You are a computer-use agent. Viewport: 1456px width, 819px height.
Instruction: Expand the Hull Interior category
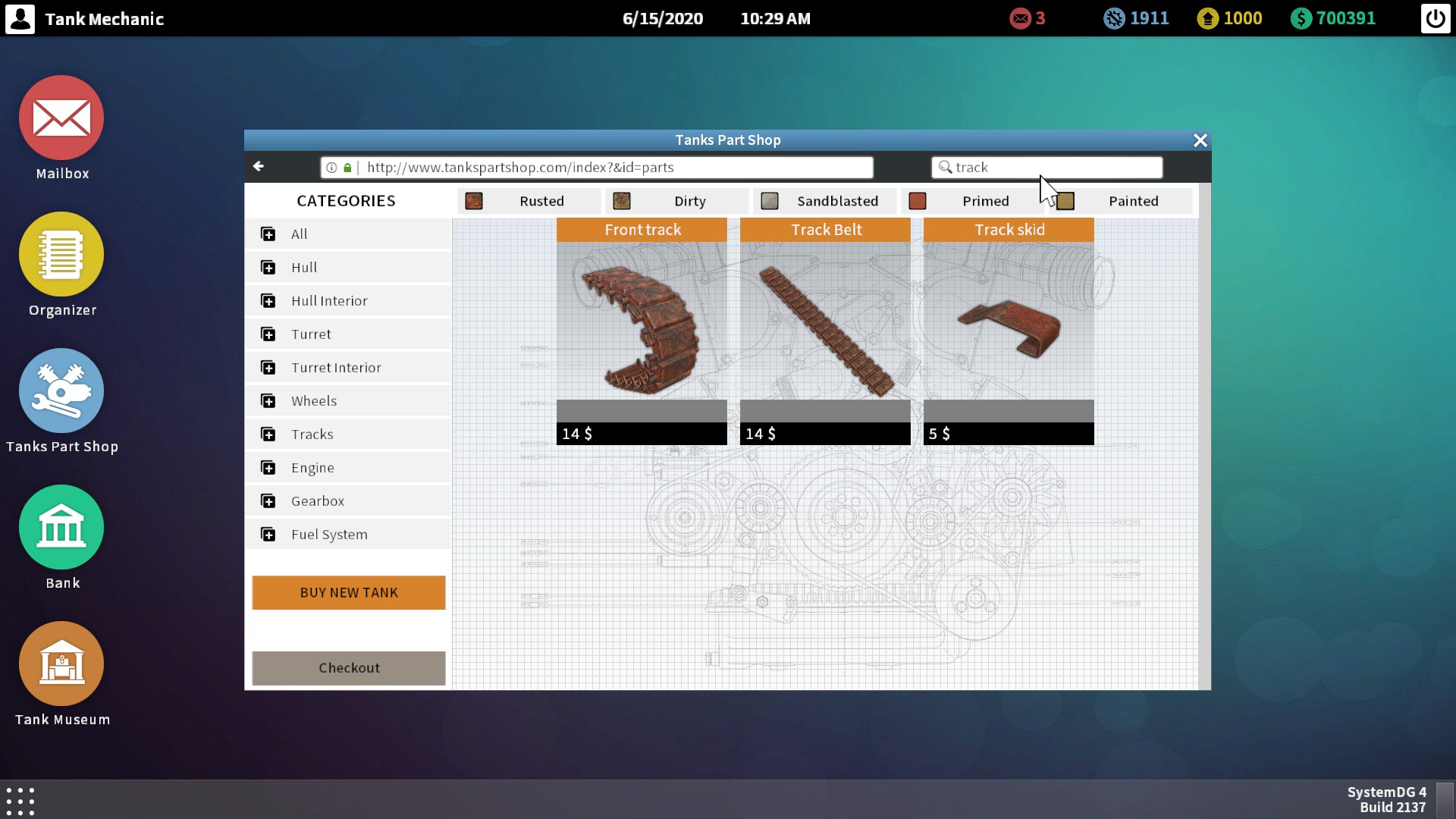pos(328,301)
